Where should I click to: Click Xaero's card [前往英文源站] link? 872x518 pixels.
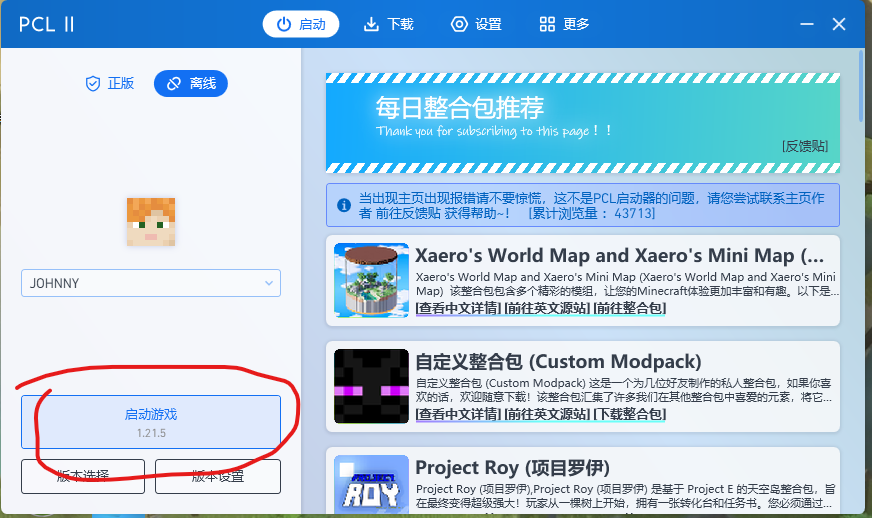click(547, 308)
